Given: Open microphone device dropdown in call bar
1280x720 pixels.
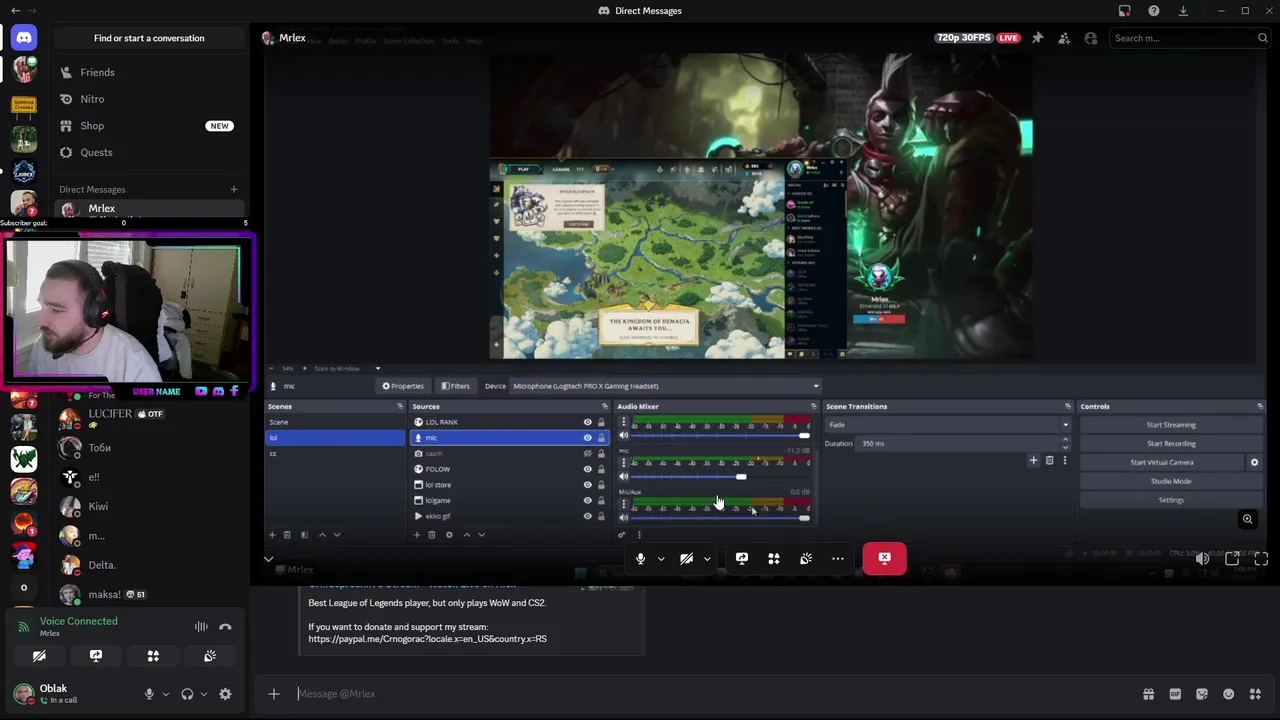Looking at the screenshot, I should (661, 559).
